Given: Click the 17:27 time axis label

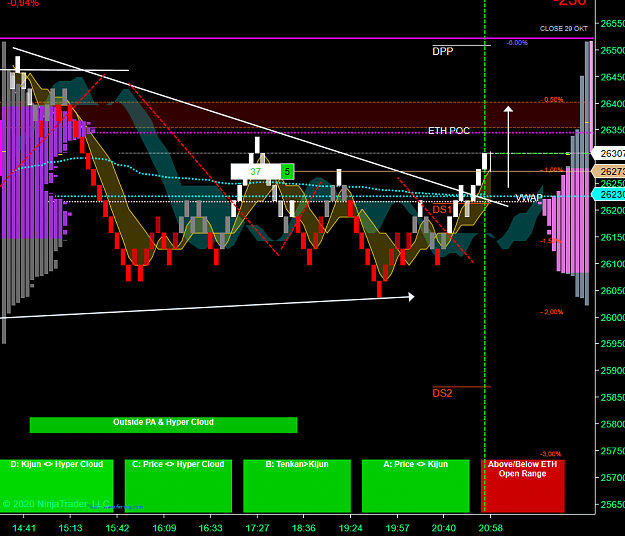Looking at the screenshot, I should [257, 528].
